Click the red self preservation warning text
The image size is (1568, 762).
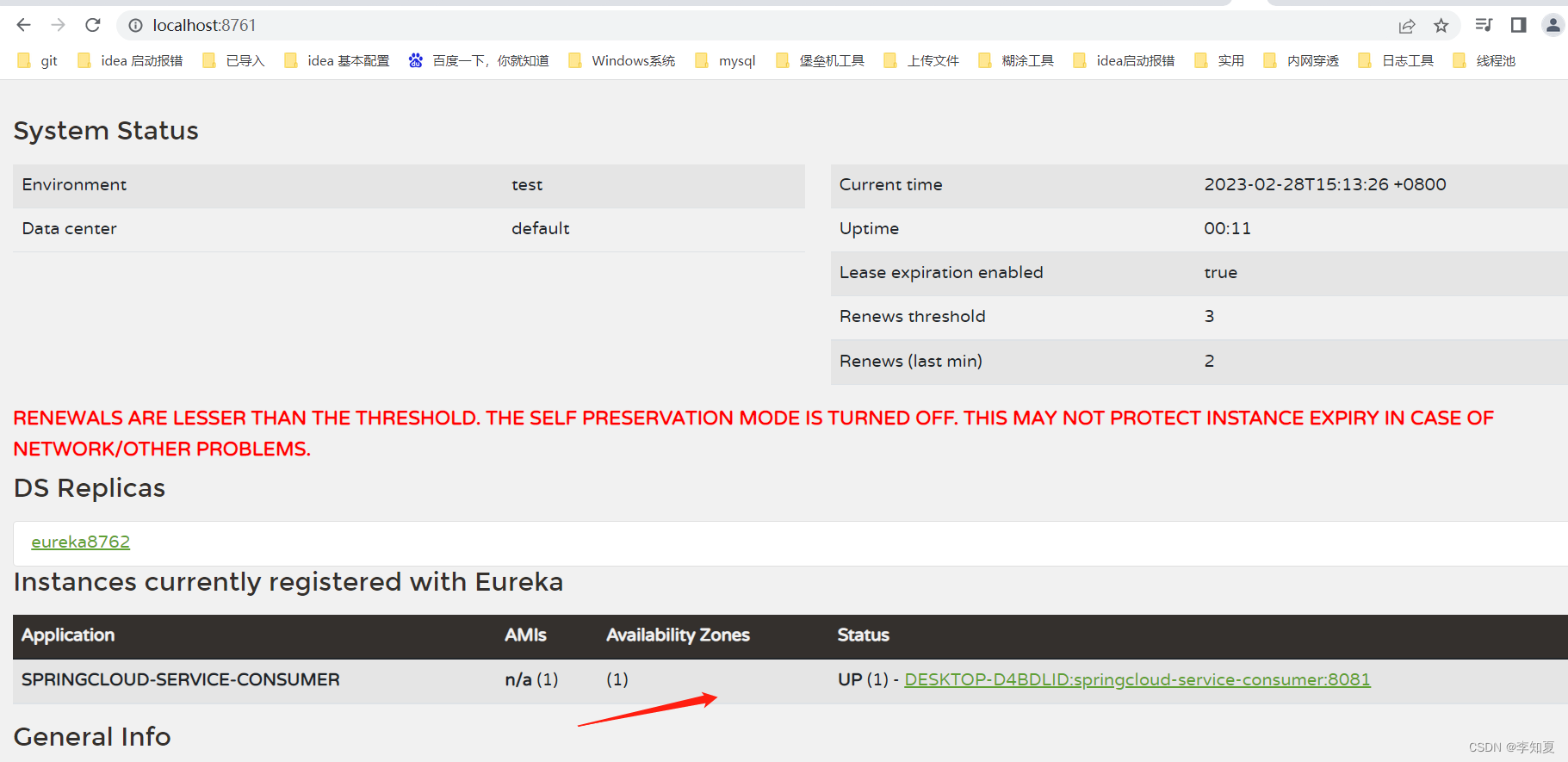[x=753, y=433]
